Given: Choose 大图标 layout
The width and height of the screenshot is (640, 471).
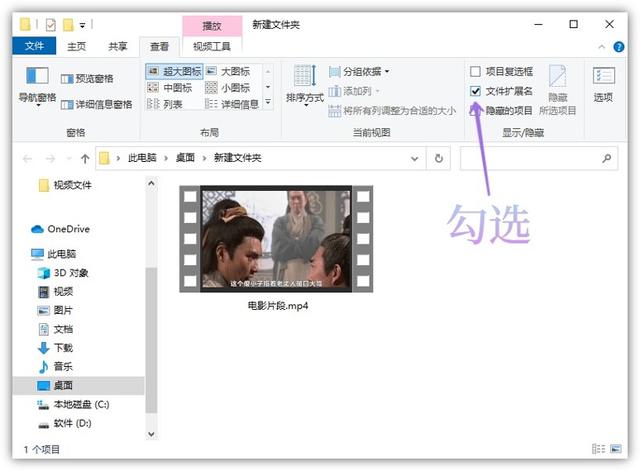Looking at the screenshot, I should click(x=228, y=71).
